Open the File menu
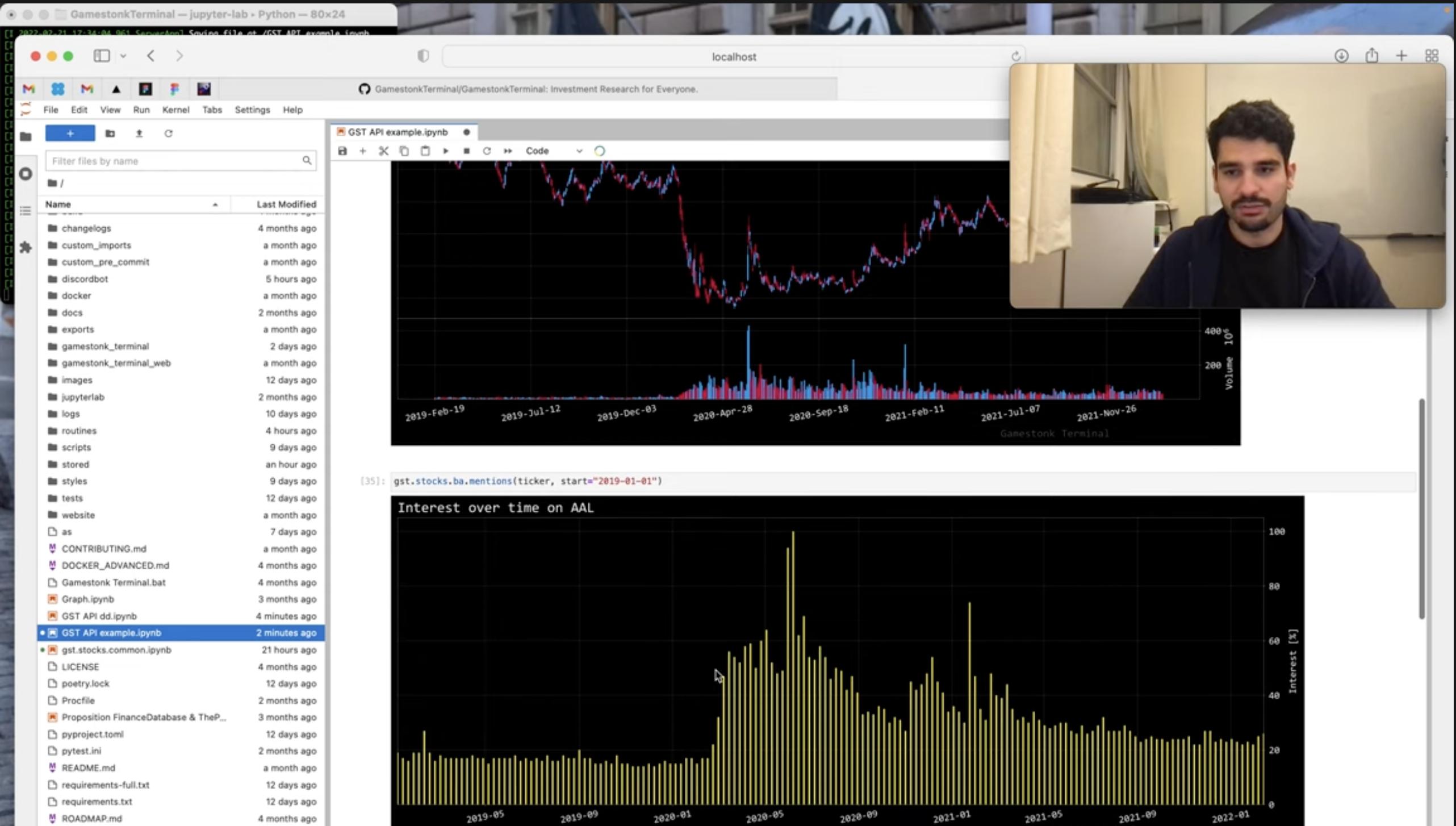The width and height of the screenshot is (1456, 826). point(51,110)
